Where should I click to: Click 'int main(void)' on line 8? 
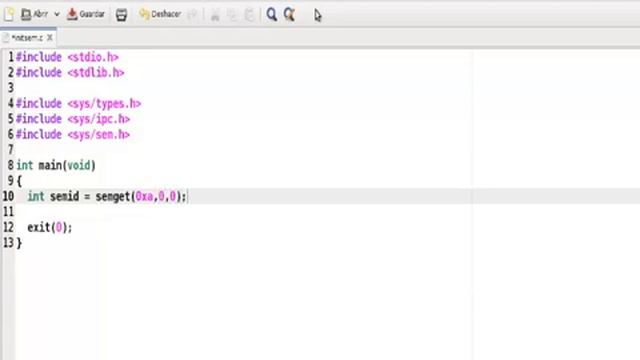[56, 165]
